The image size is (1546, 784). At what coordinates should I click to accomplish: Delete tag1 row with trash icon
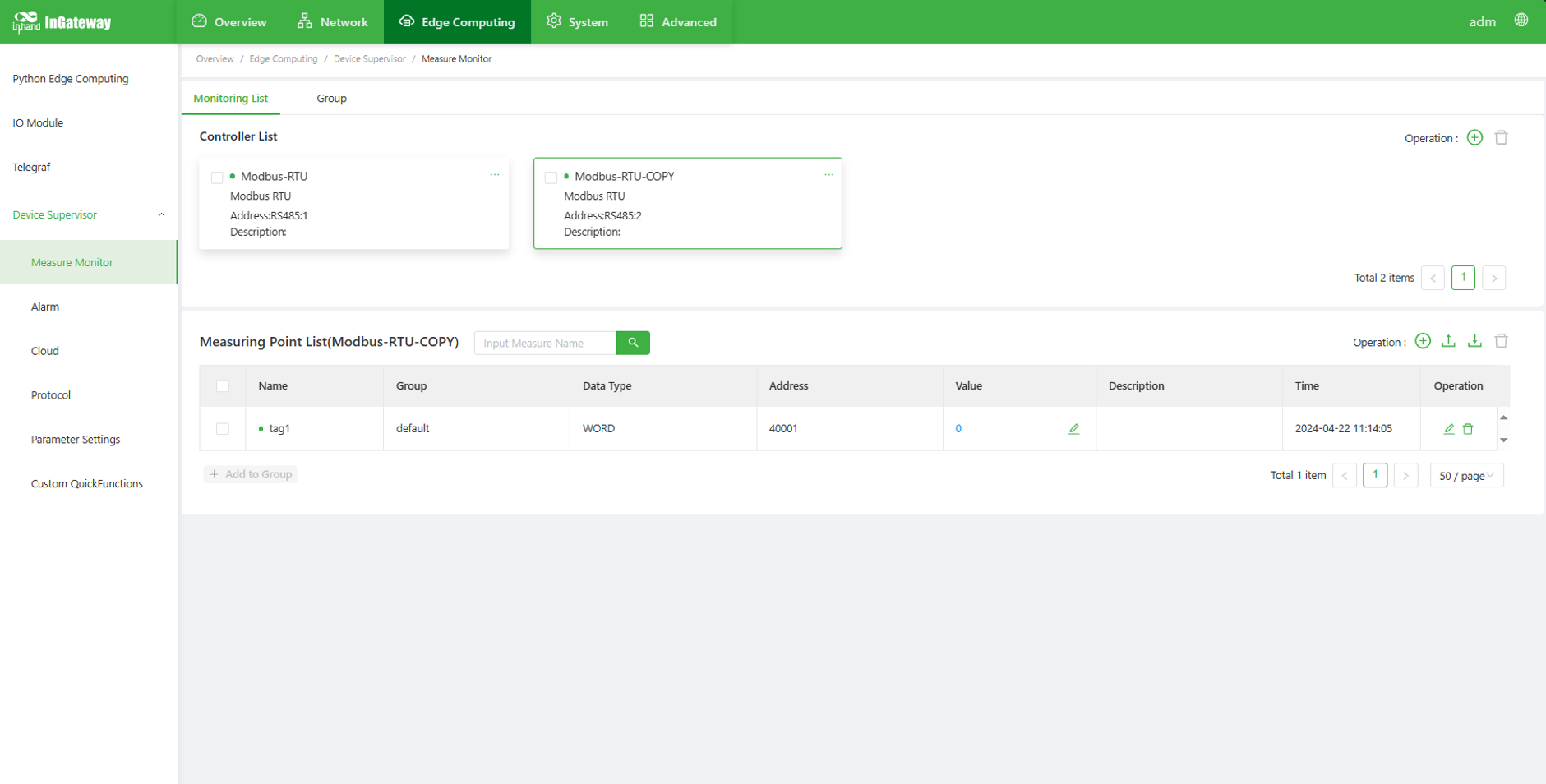(x=1468, y=429)
